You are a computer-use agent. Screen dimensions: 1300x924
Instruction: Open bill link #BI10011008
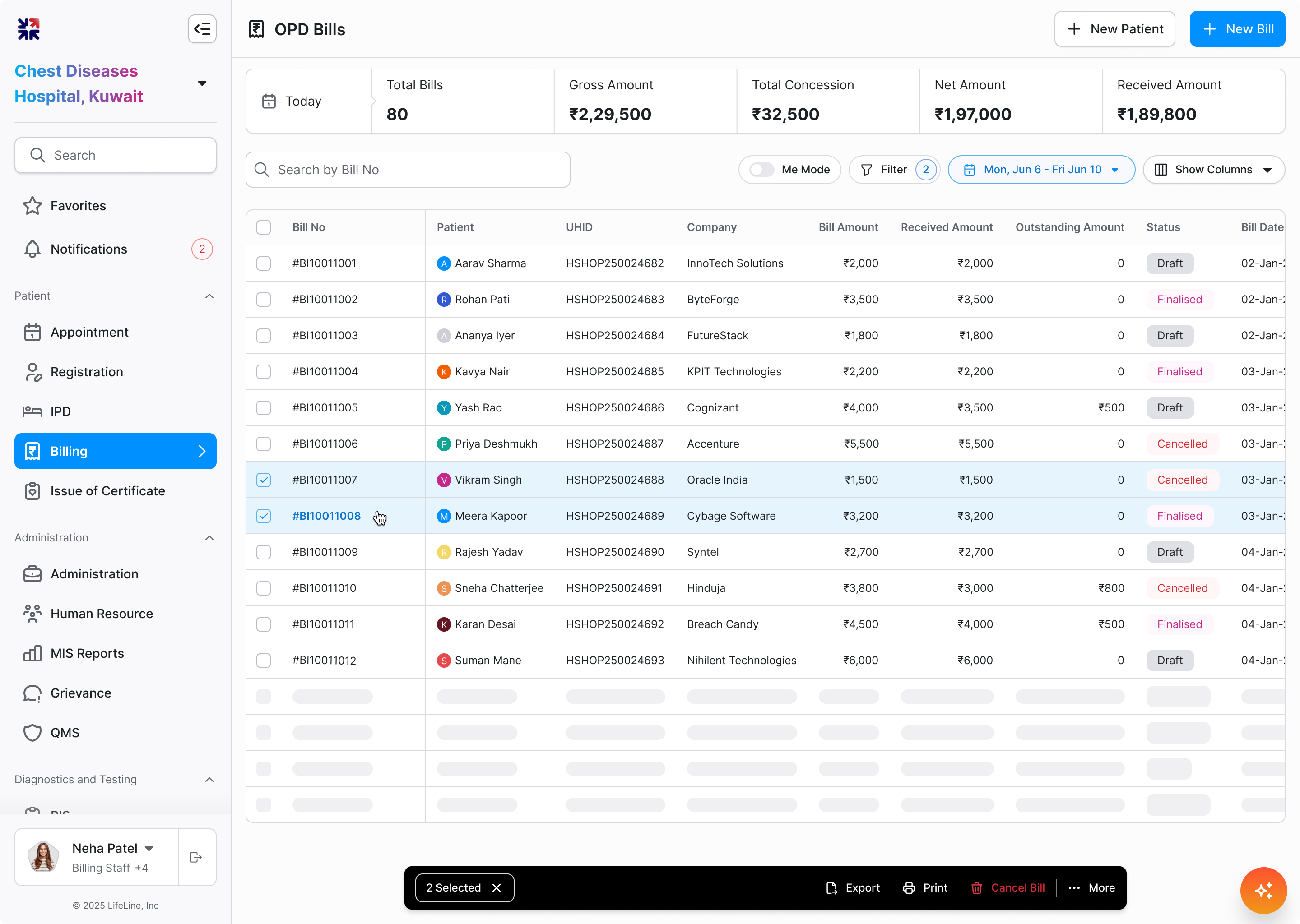(327, 516)
